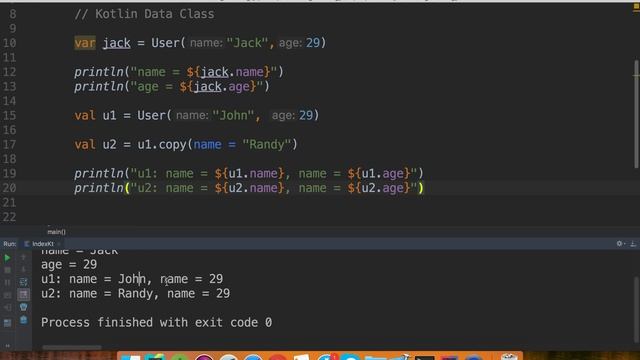Click the "// Kotlin Data Class" comment
640x360 pixels.
[144, 14]
